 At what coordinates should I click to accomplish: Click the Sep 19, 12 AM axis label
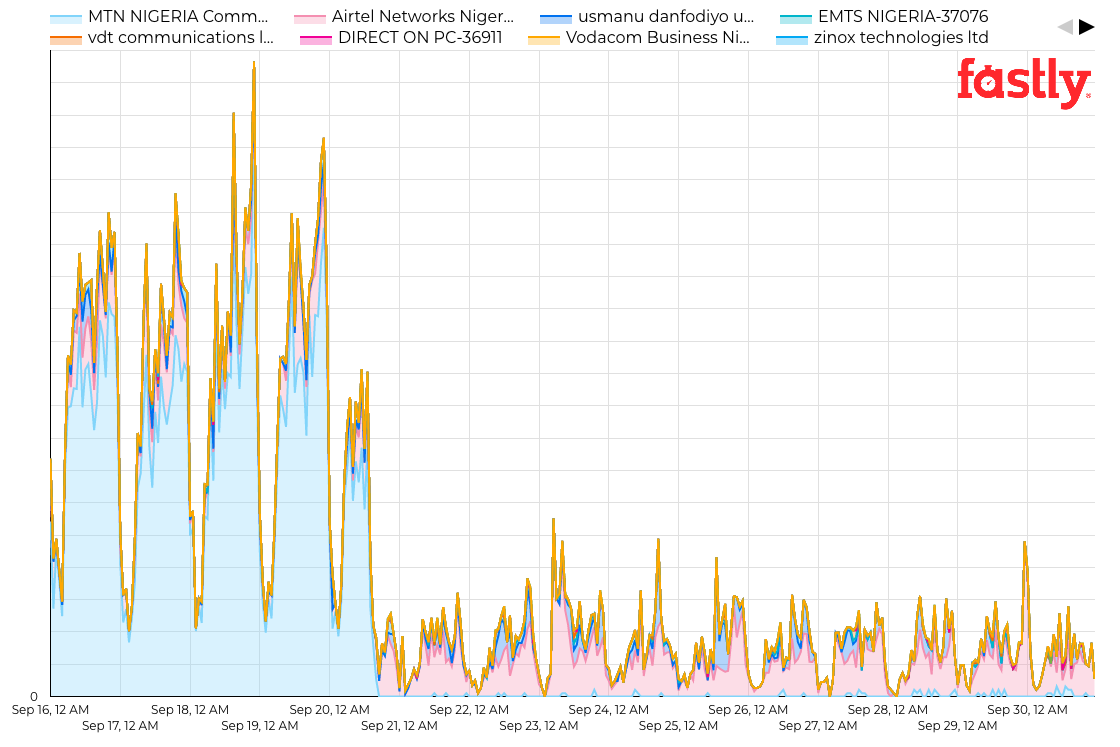click(x=259, y=726)
